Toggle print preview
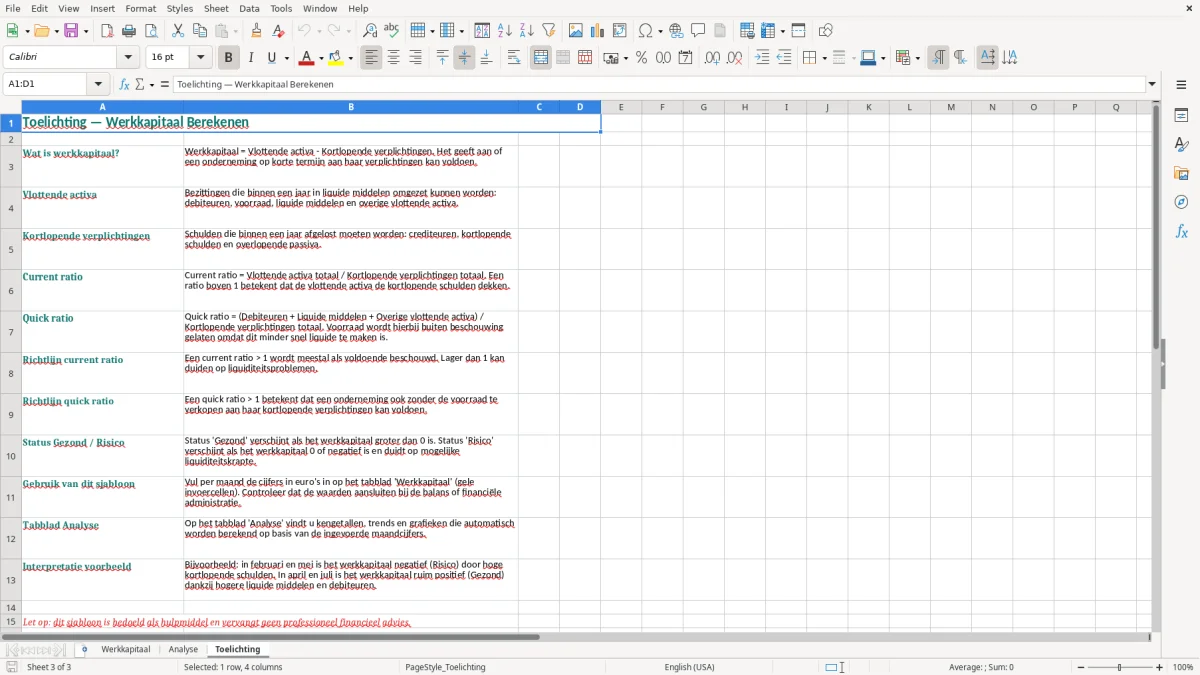 point(151,31)
